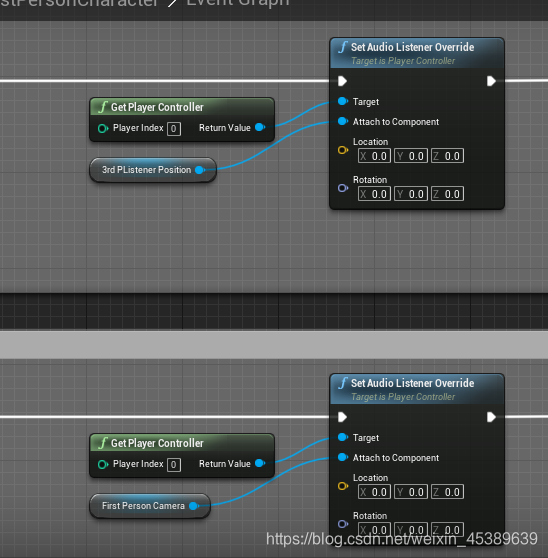
Task: Edit Location Z field on top node
Action: pos(448,156)
